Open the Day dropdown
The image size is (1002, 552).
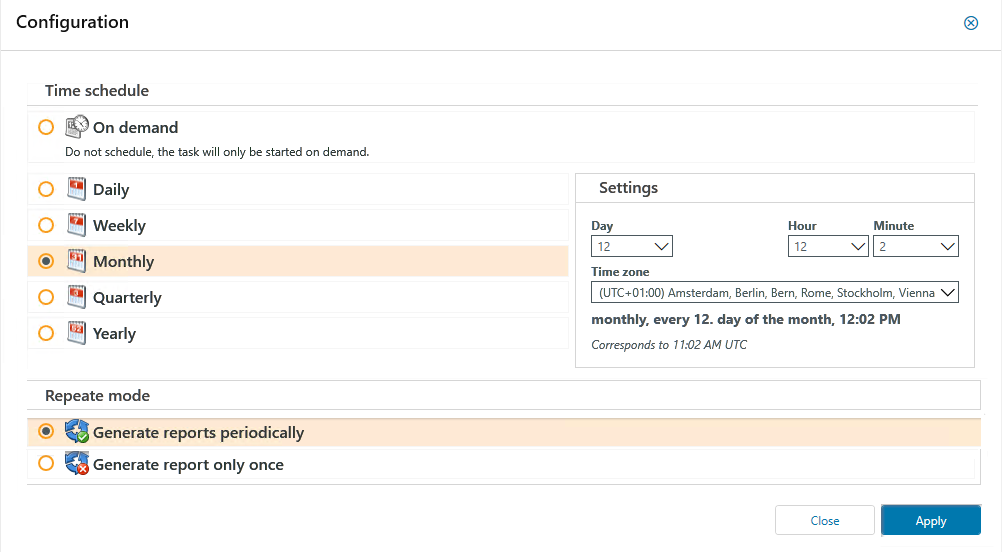[632, 246]
